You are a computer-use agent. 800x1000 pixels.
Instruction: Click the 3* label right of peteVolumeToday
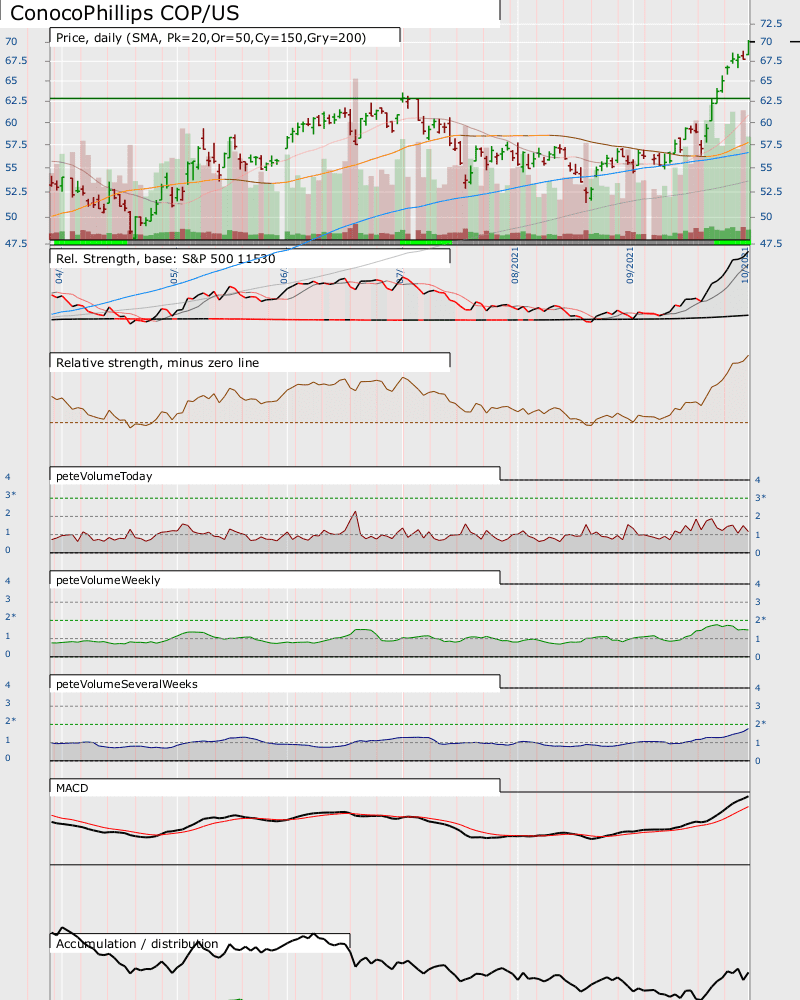coord(760,498)
